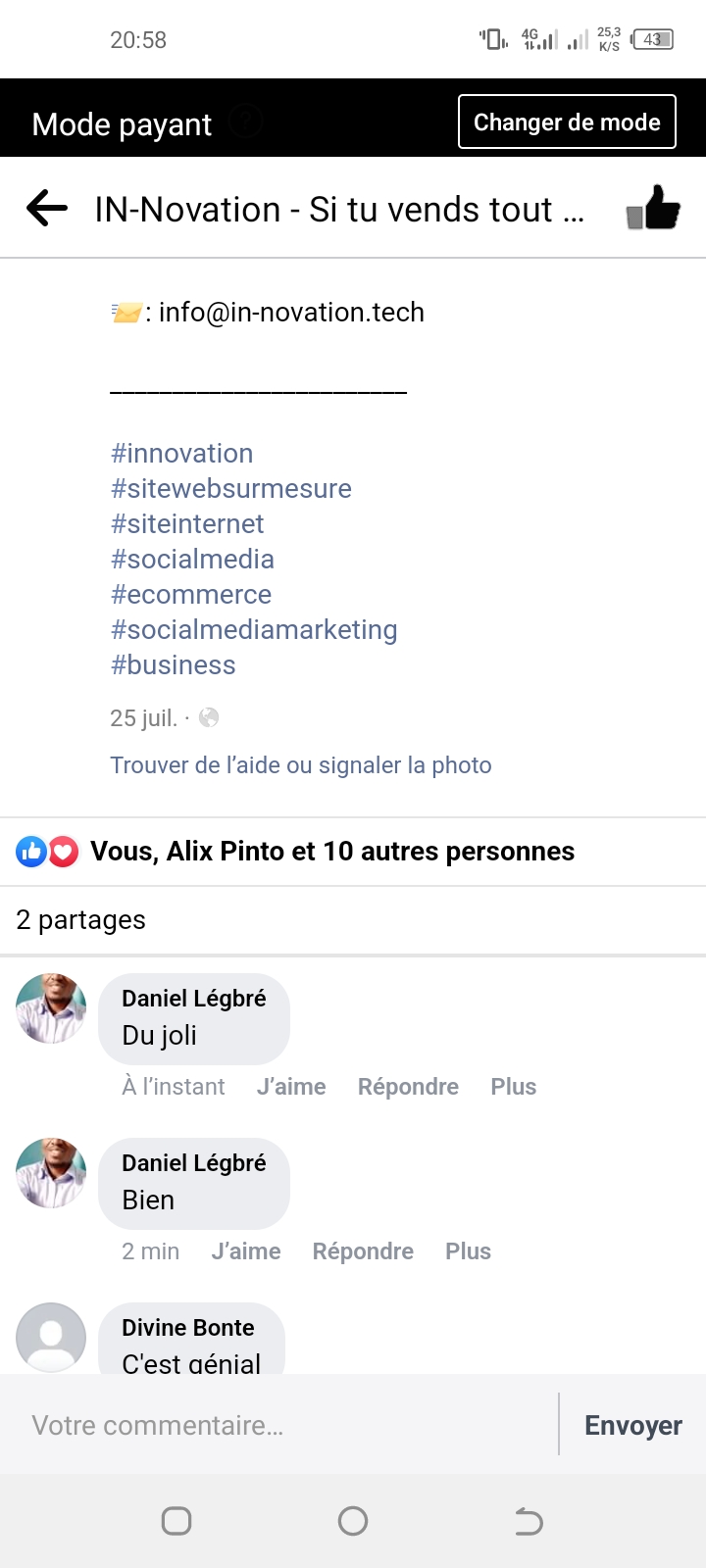
Task: Like the "Bien" comment via J'aime
Action: [246, 1251]
